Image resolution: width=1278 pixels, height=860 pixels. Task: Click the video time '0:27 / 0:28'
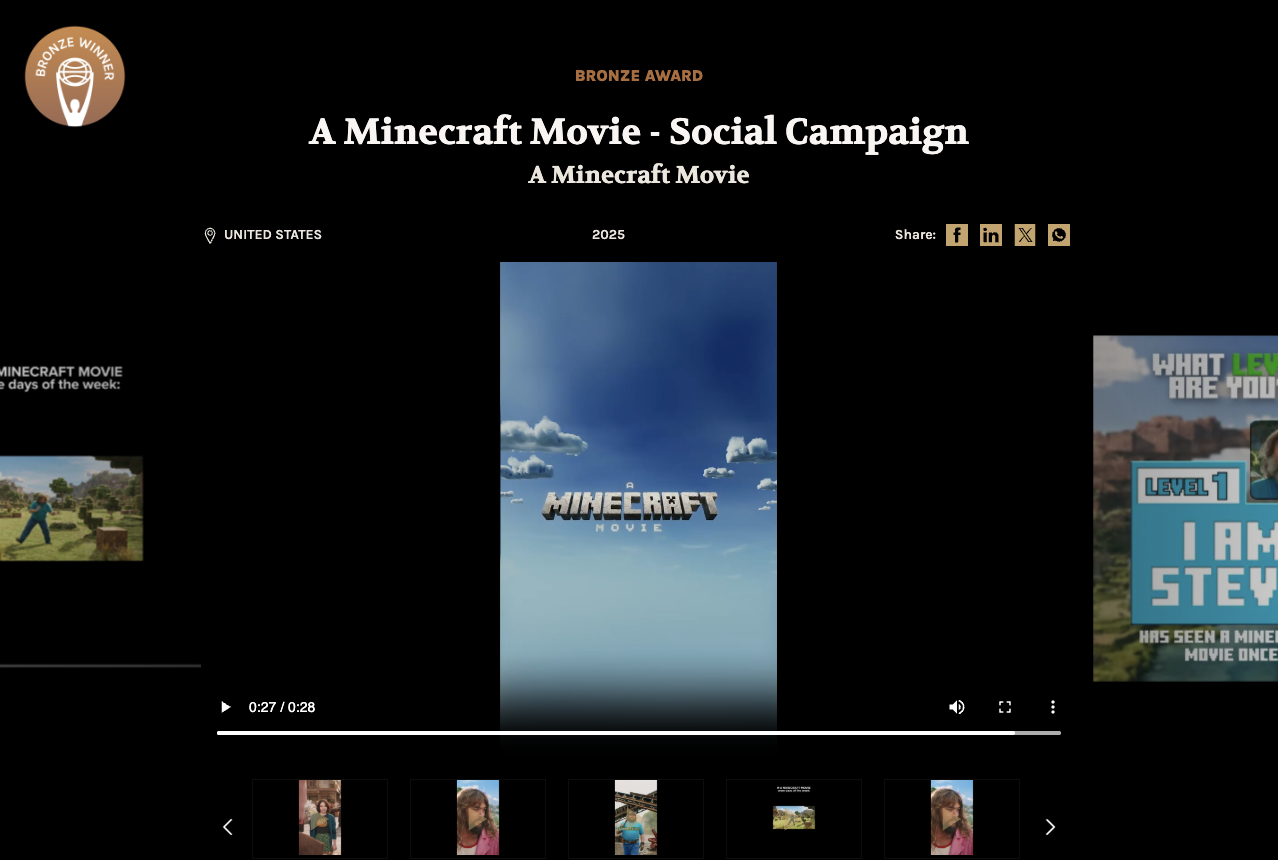pos(282,707)
